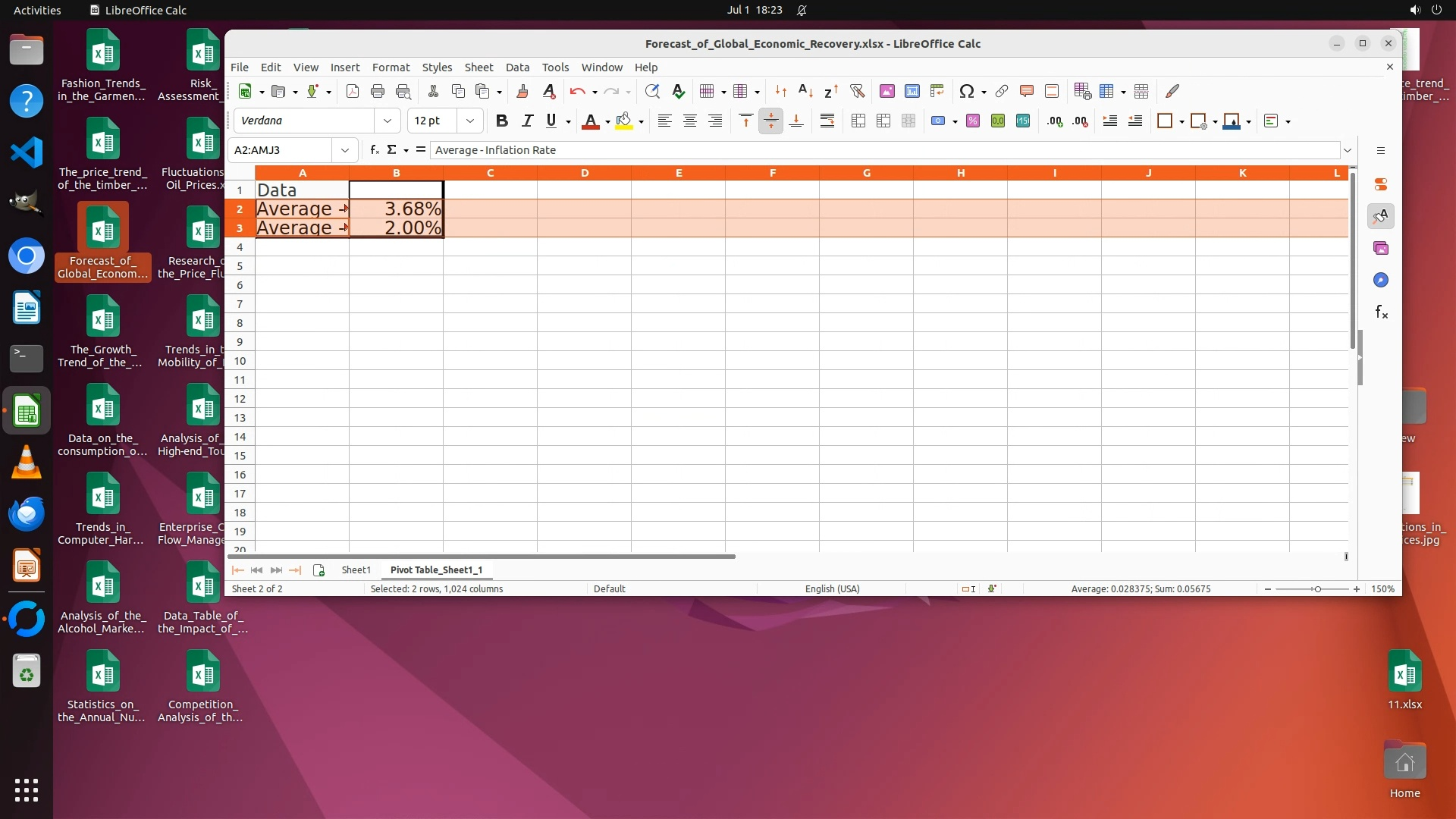
Task: Open the Functions sidebar panel
Action: click(1381, 312)
